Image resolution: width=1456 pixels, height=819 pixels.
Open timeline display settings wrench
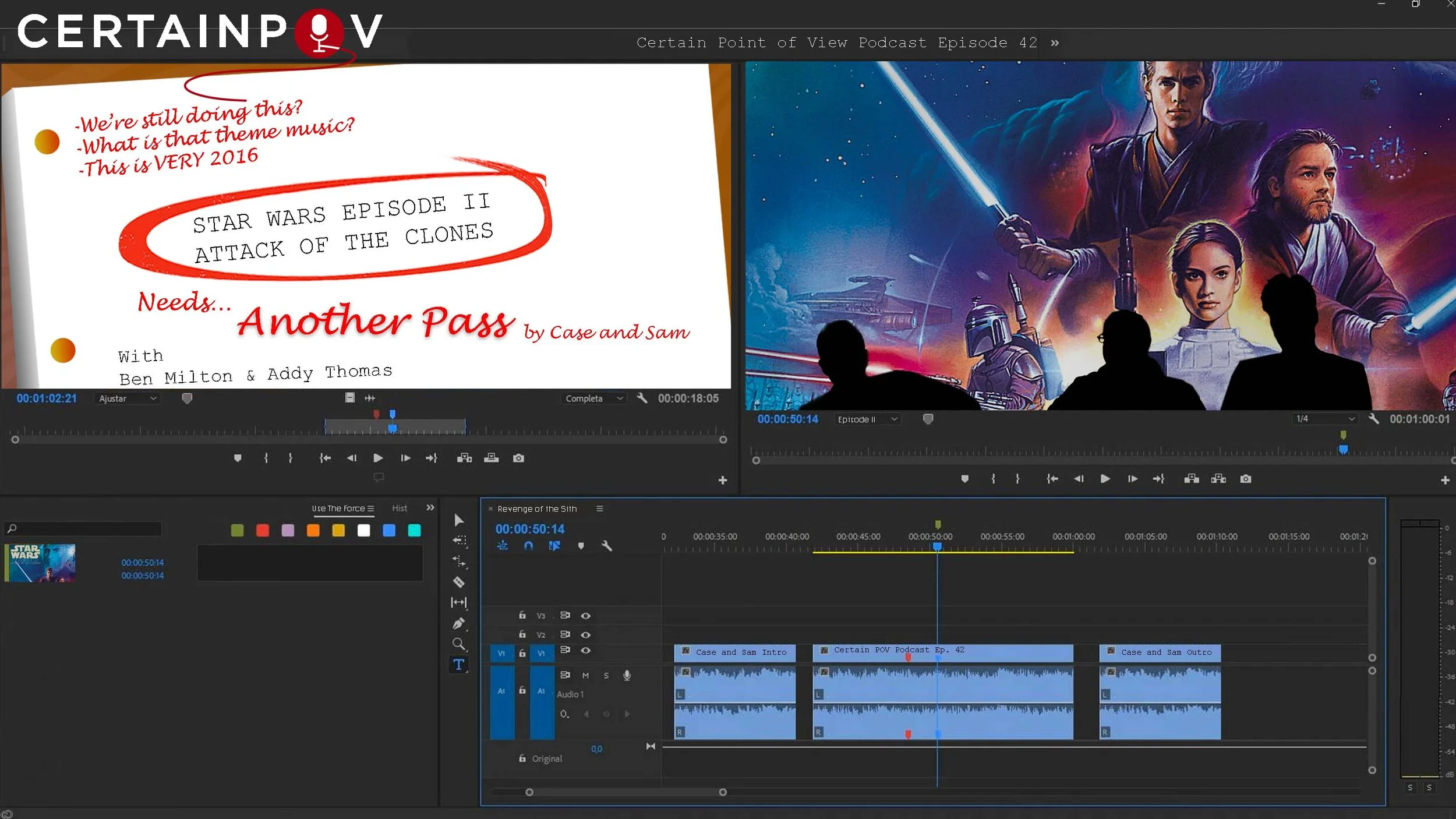(x=606, y=546)
